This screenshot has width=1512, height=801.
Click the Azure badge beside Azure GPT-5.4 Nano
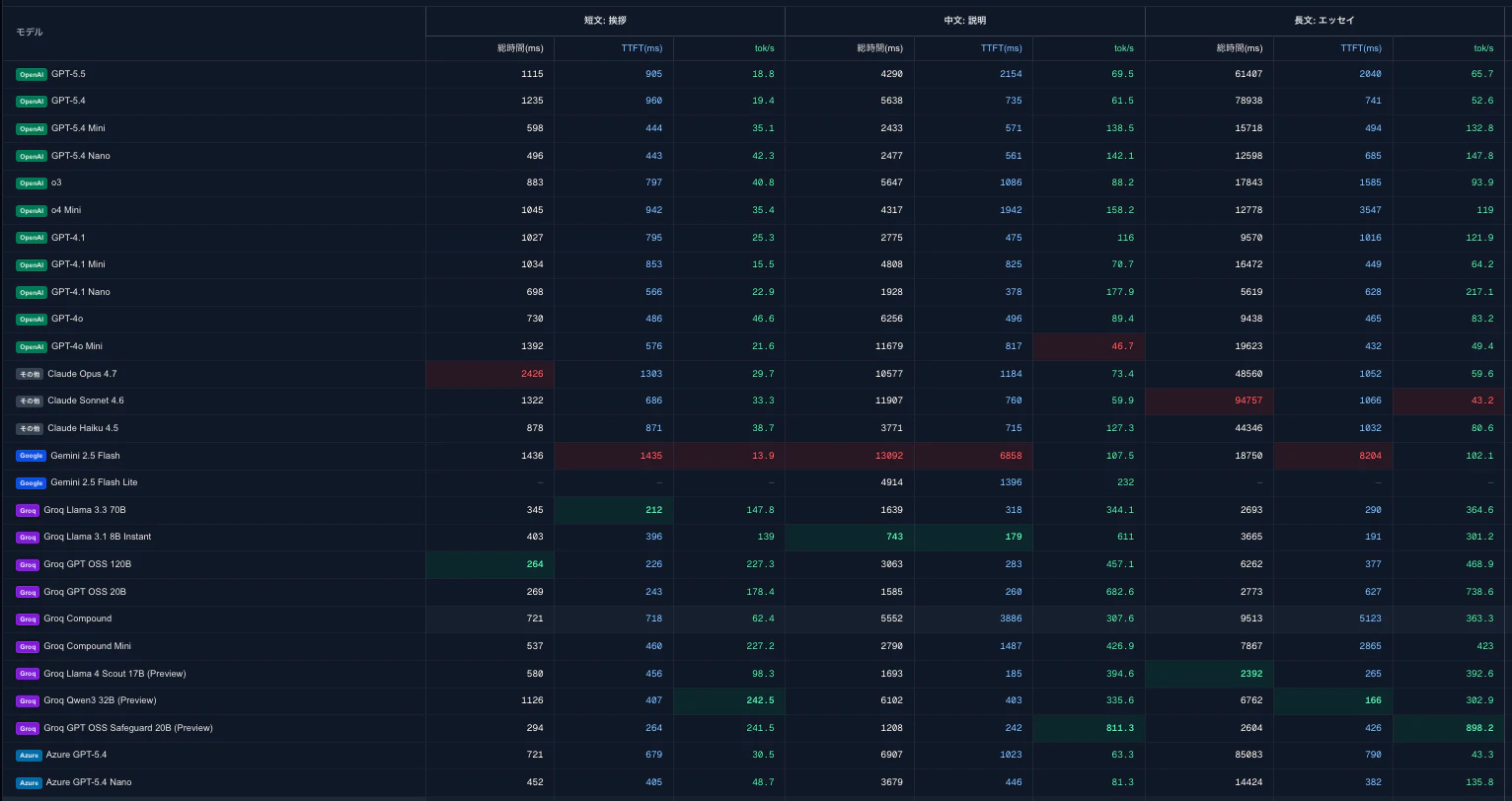click(x=29, y=782)
